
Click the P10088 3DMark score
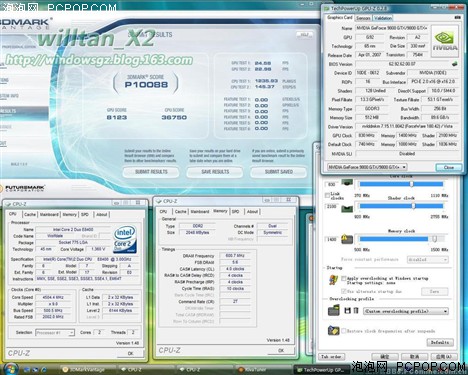point(146,85)
